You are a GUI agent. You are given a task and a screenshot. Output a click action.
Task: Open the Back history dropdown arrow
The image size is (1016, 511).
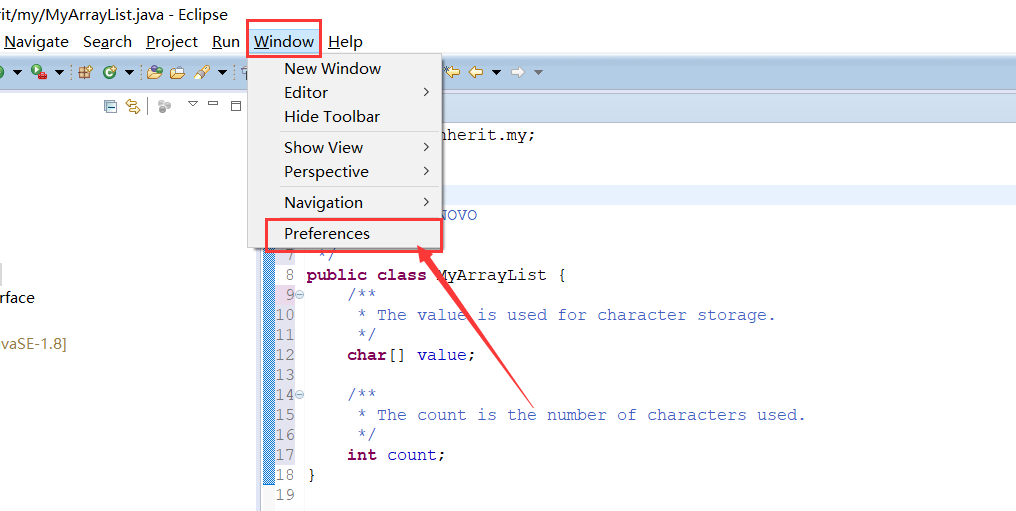(x=496, y=73)
